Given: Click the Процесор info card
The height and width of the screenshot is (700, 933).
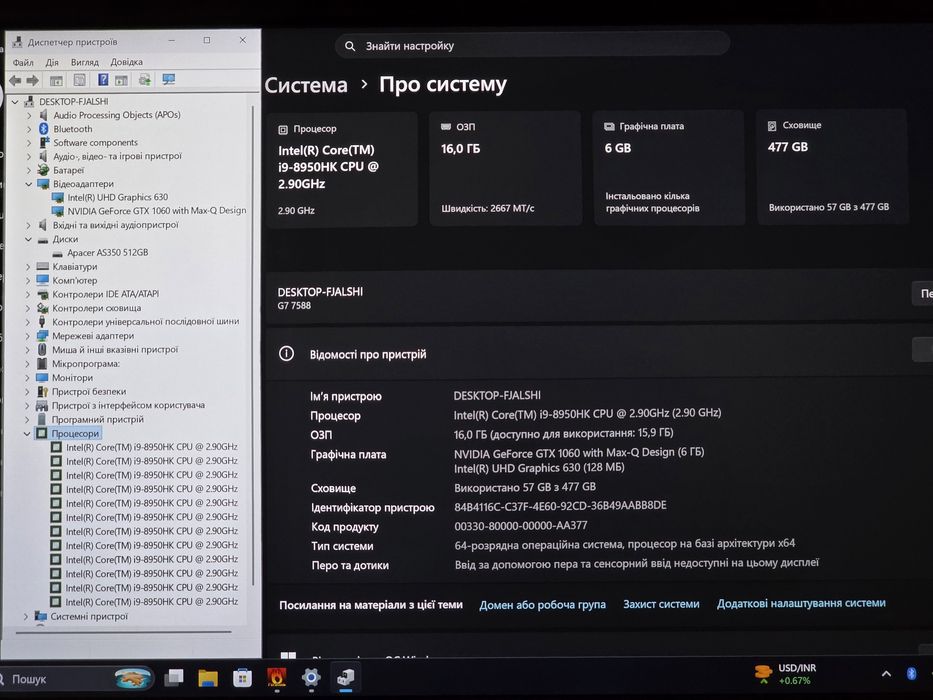Looking at the screenshot, I should (x=342, y=169).
